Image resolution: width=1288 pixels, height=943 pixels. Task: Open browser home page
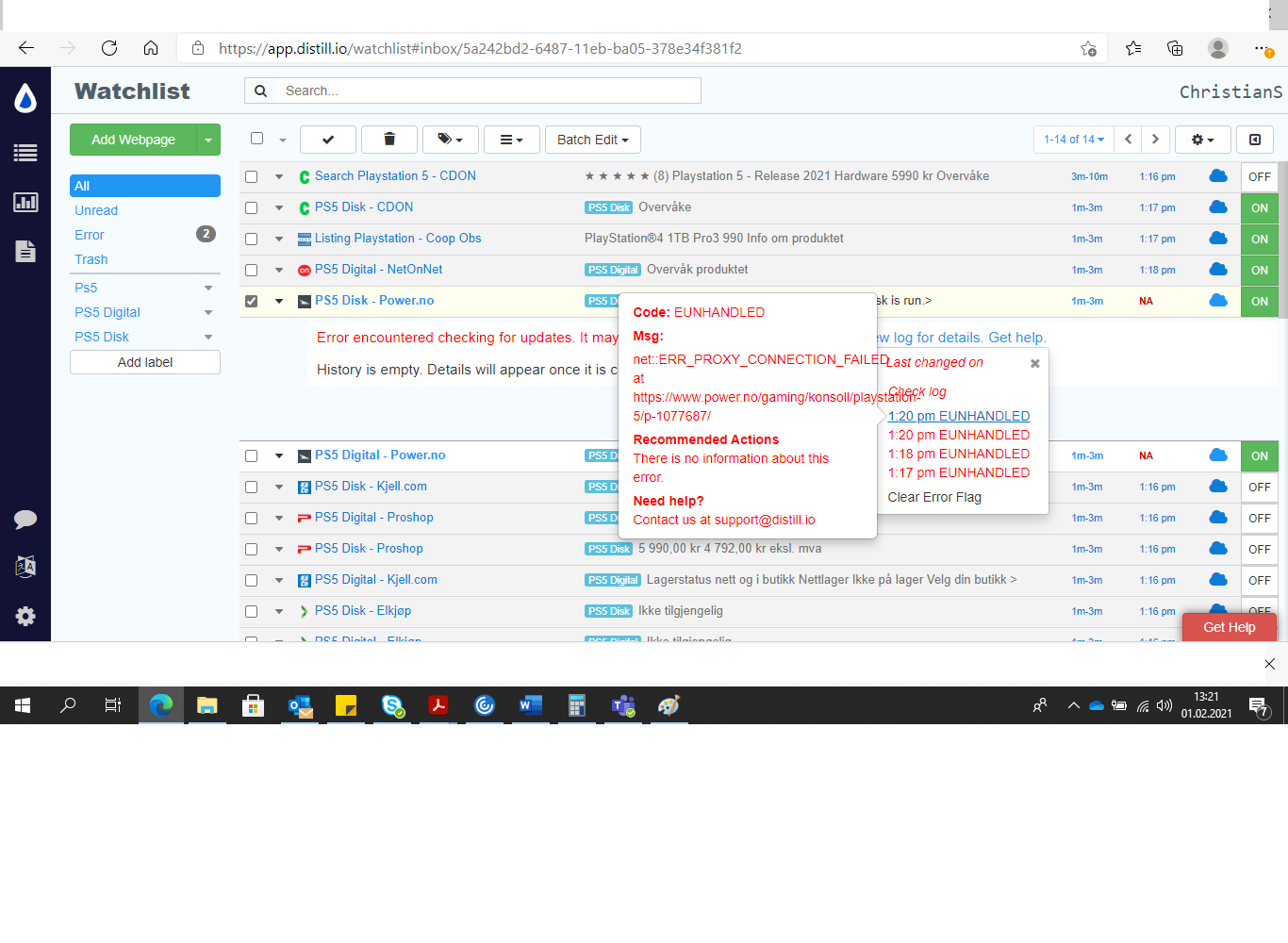[151, 48]
